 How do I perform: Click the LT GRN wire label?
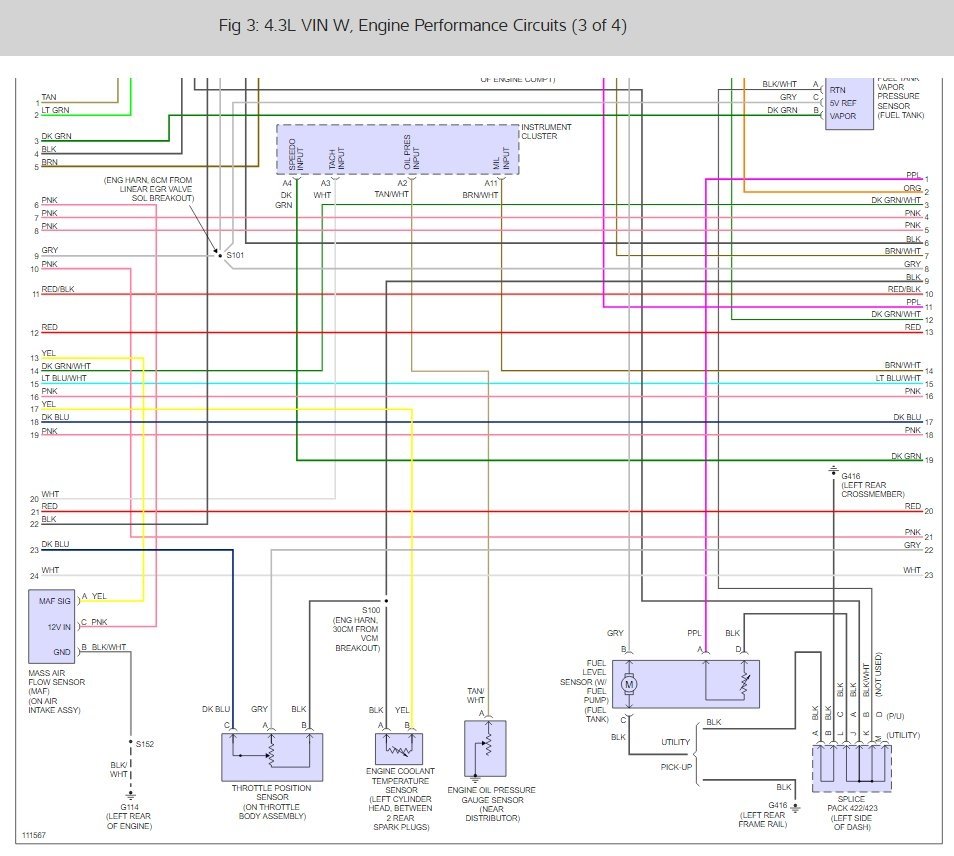tap(55, 110)
